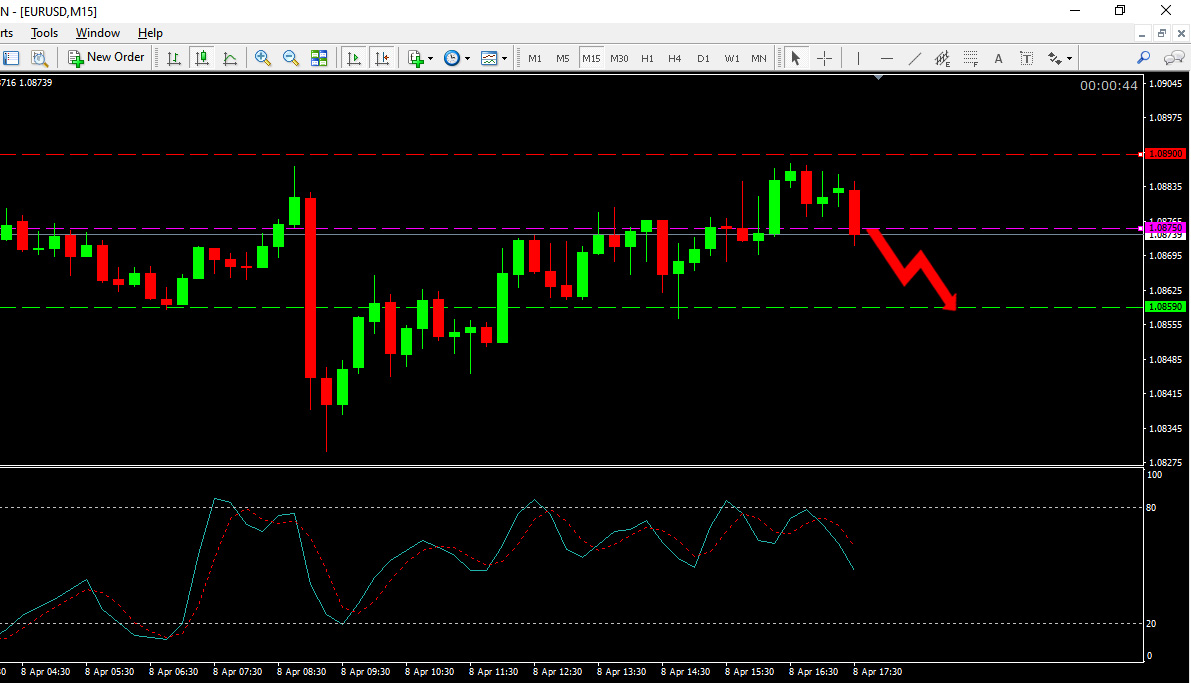
Task: Click the magenta 1.08750 price level label
Action: click(x=1164, y=227)
